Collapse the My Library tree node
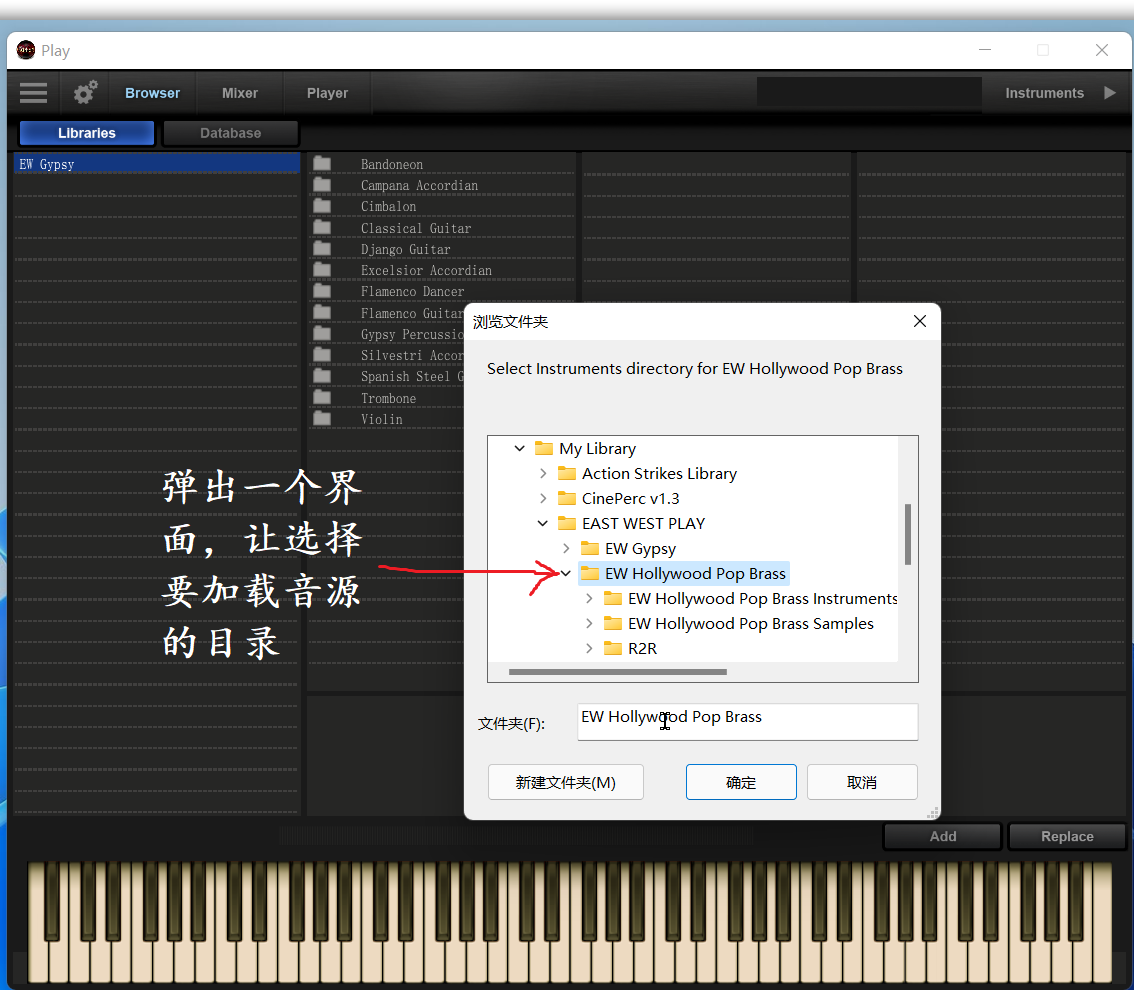 click(x=519, y=448)
